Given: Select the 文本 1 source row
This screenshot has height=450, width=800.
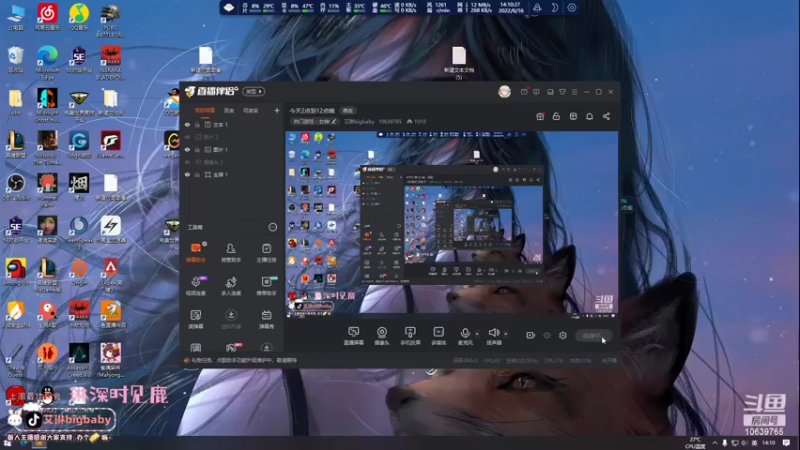Looking at the screenshot, I should coord(232,124).
